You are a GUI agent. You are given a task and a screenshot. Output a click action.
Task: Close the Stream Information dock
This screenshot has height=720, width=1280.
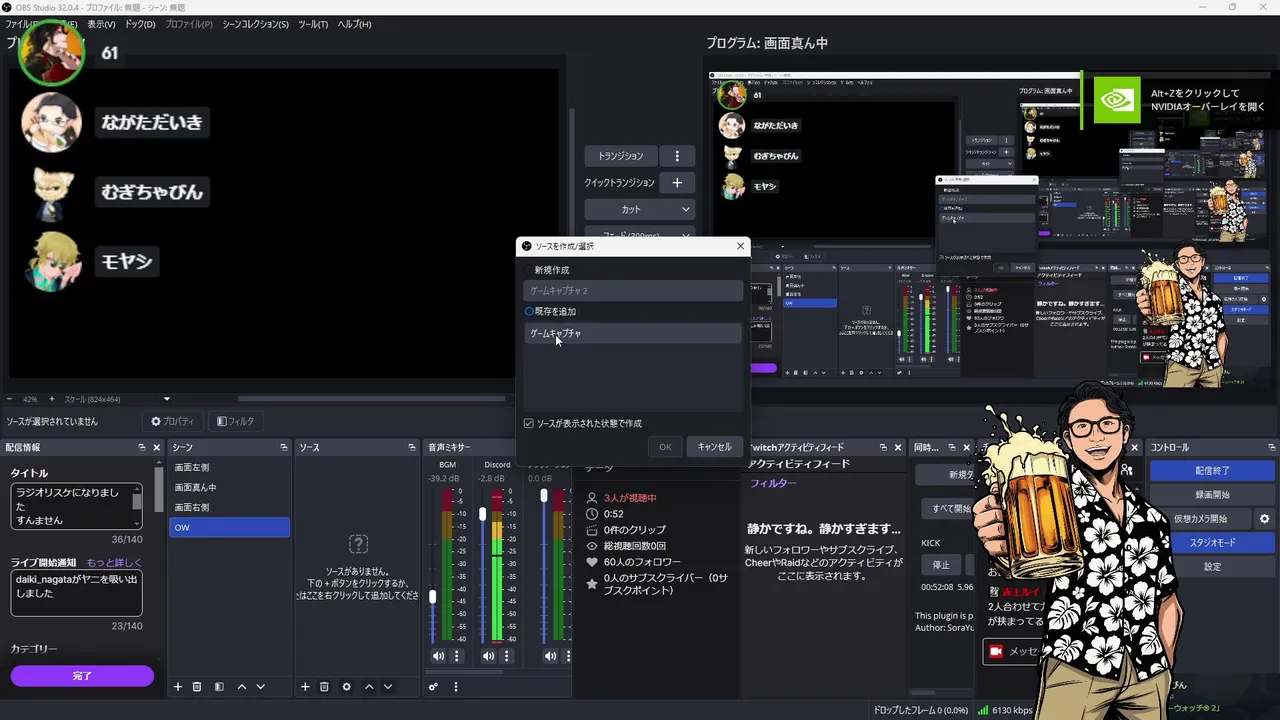(156, 448)
